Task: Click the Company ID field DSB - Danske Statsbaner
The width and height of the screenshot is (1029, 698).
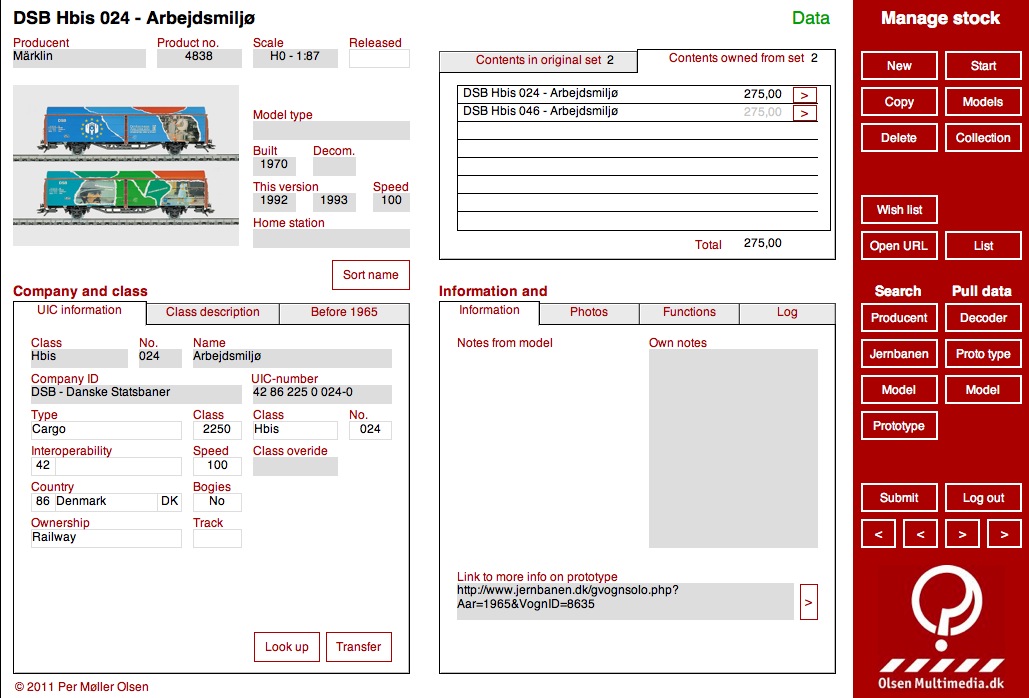Action: 136,394
